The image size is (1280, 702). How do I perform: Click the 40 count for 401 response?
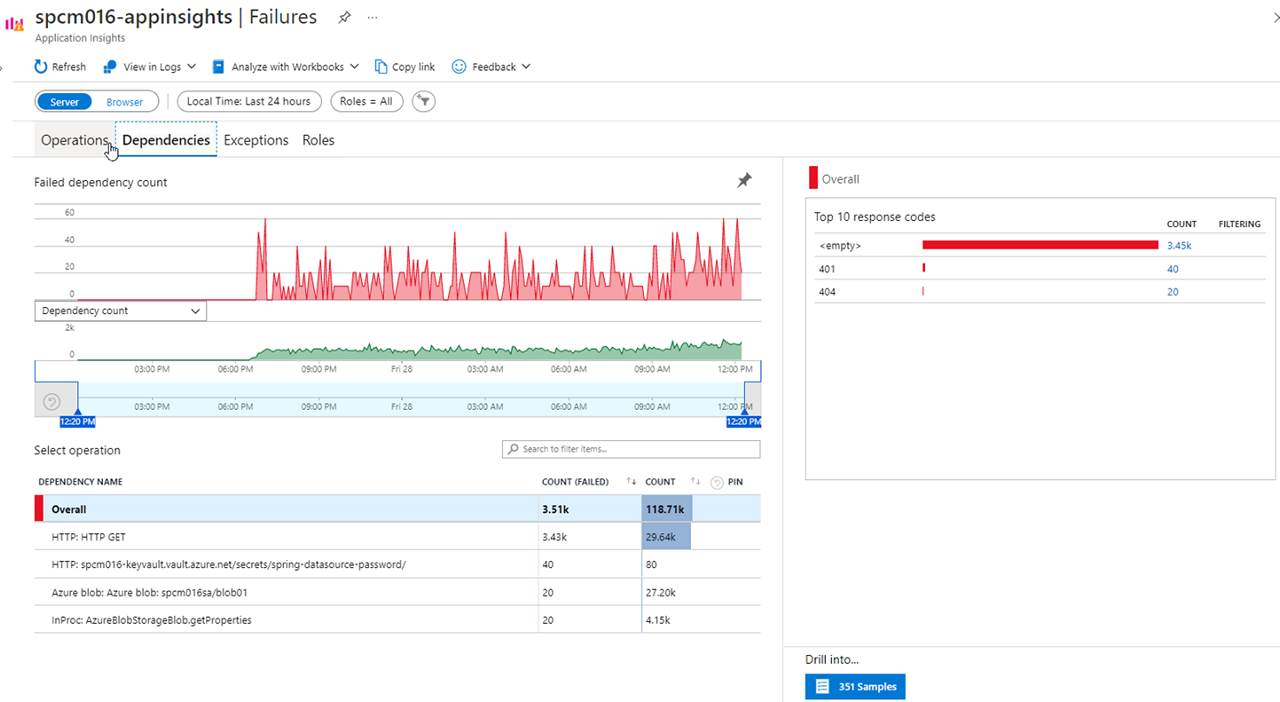point(1173,269)
